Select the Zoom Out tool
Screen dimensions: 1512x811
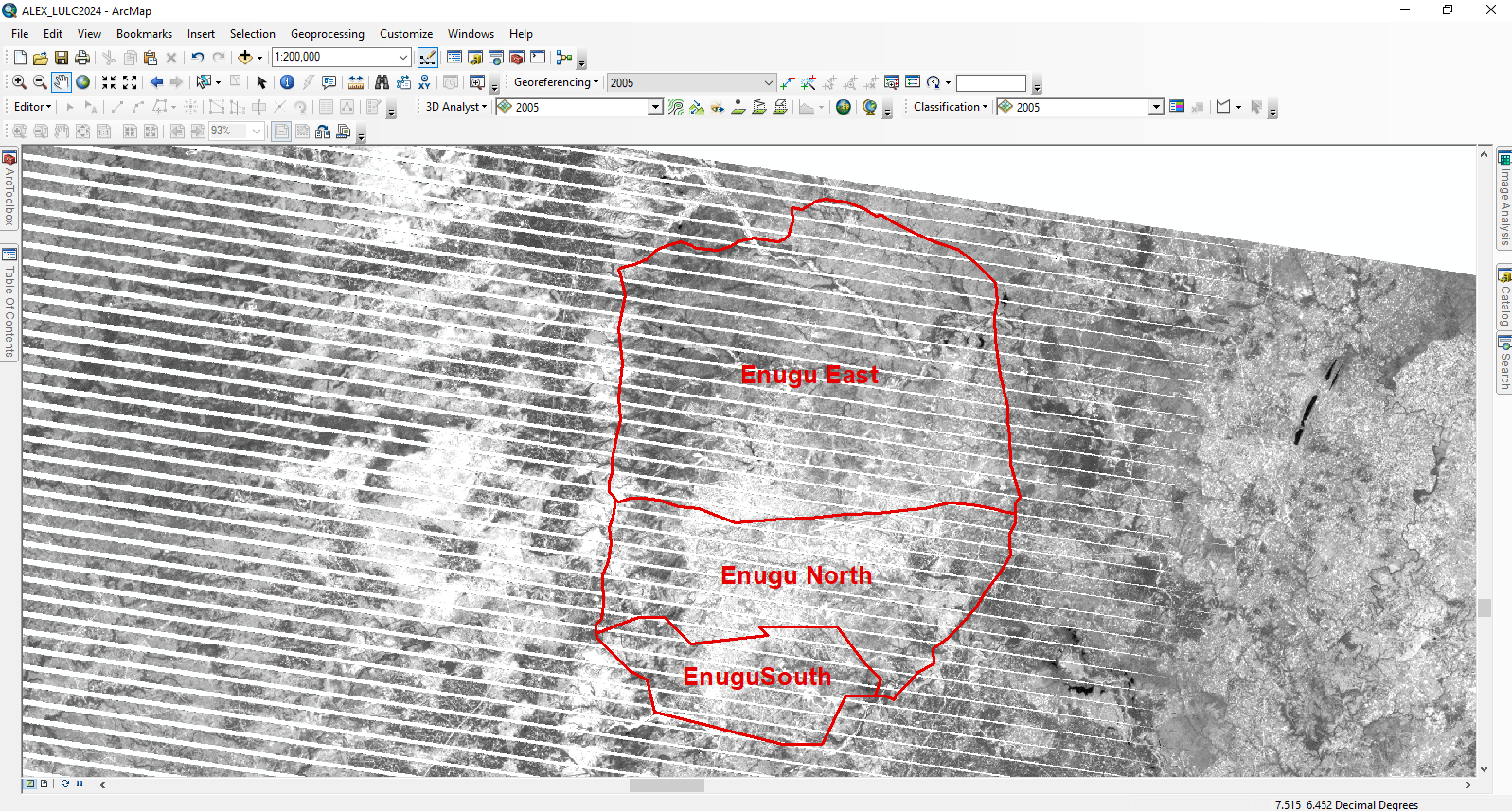tap(40, 82)
